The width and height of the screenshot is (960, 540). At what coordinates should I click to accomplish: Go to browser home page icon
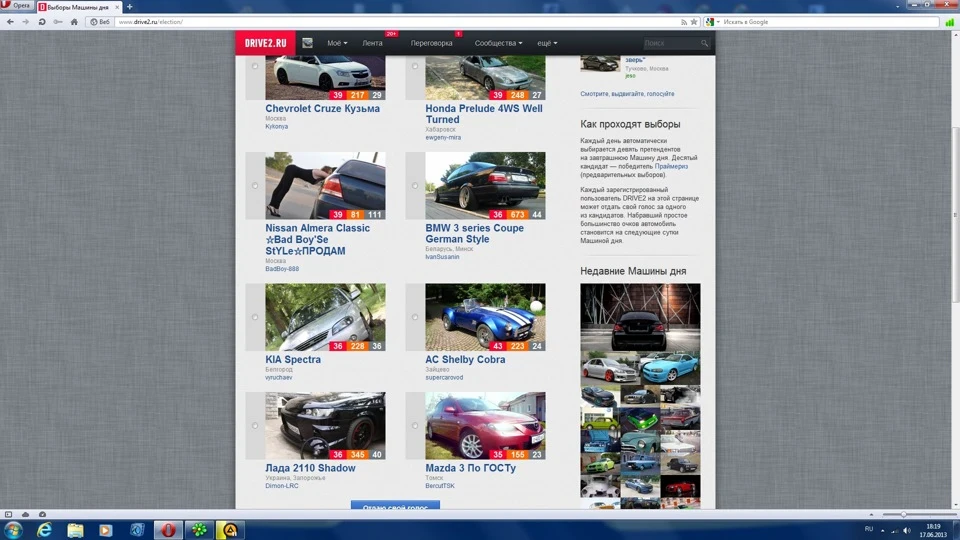[x=74, y=21]
